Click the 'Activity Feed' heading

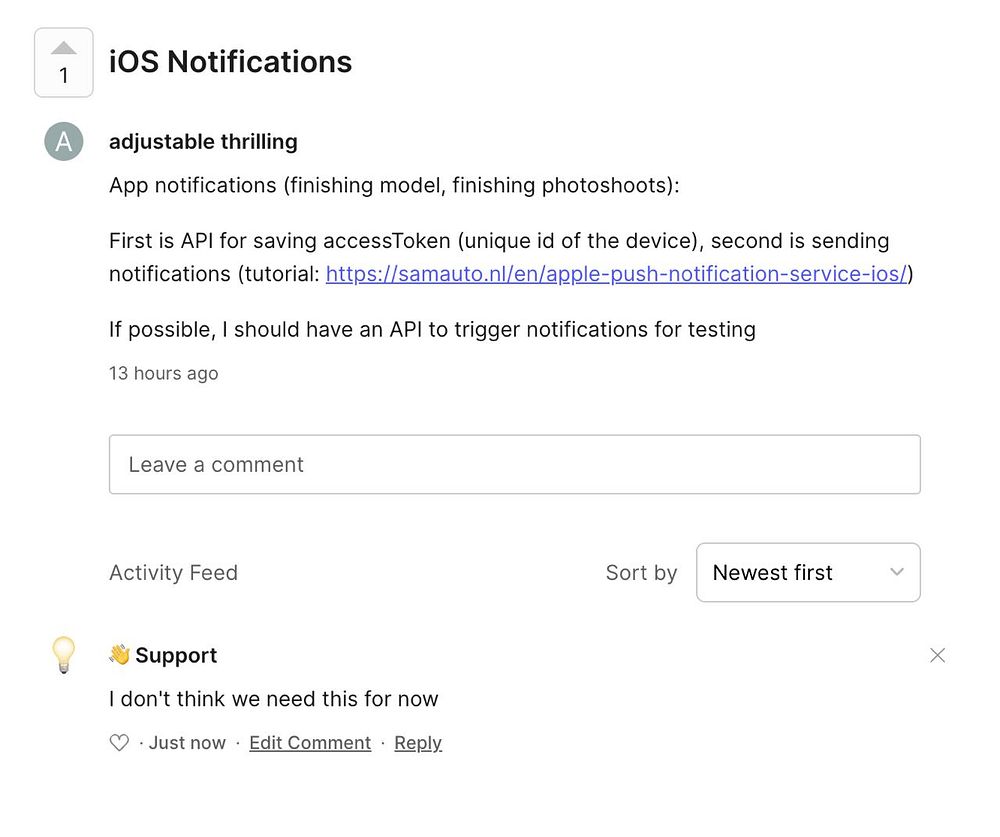pyautogui.click(x=173, y=573)
